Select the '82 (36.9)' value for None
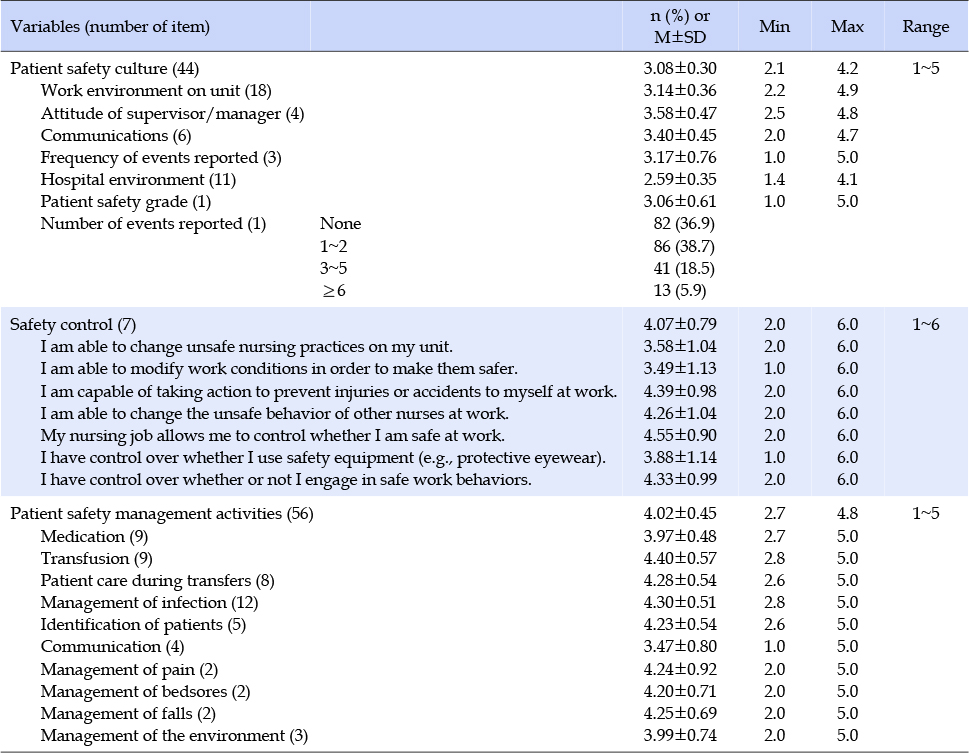969x753 pixels. tap(683, 224)
